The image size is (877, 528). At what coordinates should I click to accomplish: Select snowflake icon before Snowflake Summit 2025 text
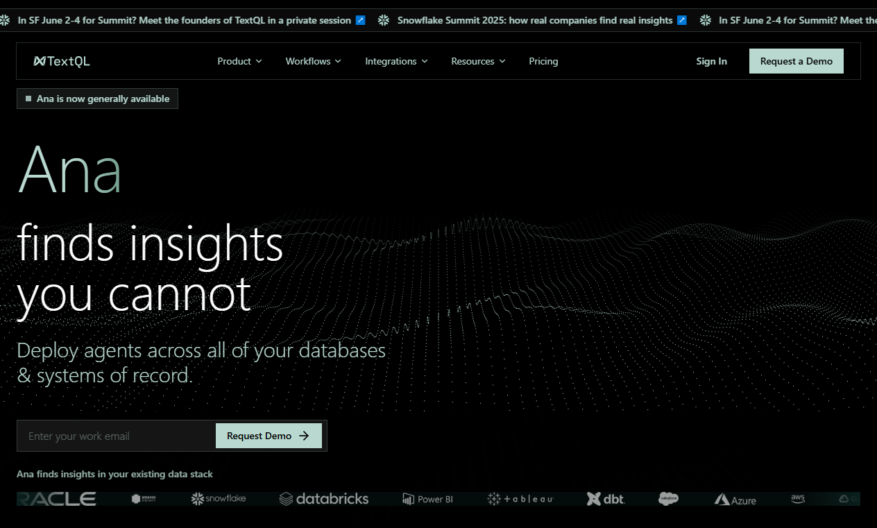(x=383, y=20)
